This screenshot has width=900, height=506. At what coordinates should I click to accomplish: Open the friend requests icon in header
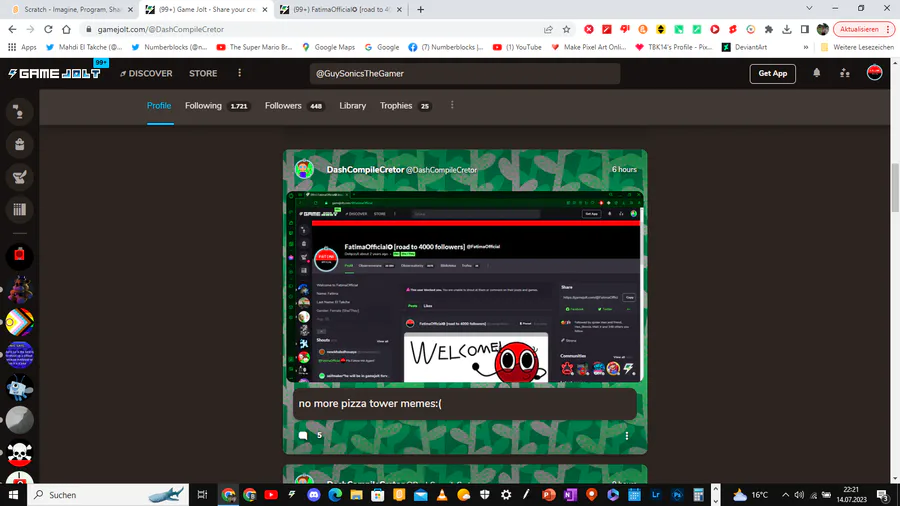pyautogui.click(x=845, y=73)
